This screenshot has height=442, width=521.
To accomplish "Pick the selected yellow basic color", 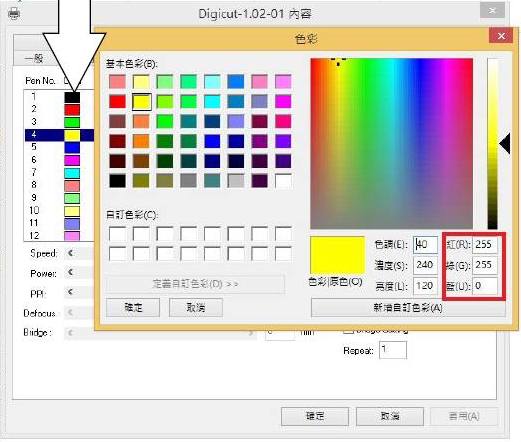I will [141, 102].
